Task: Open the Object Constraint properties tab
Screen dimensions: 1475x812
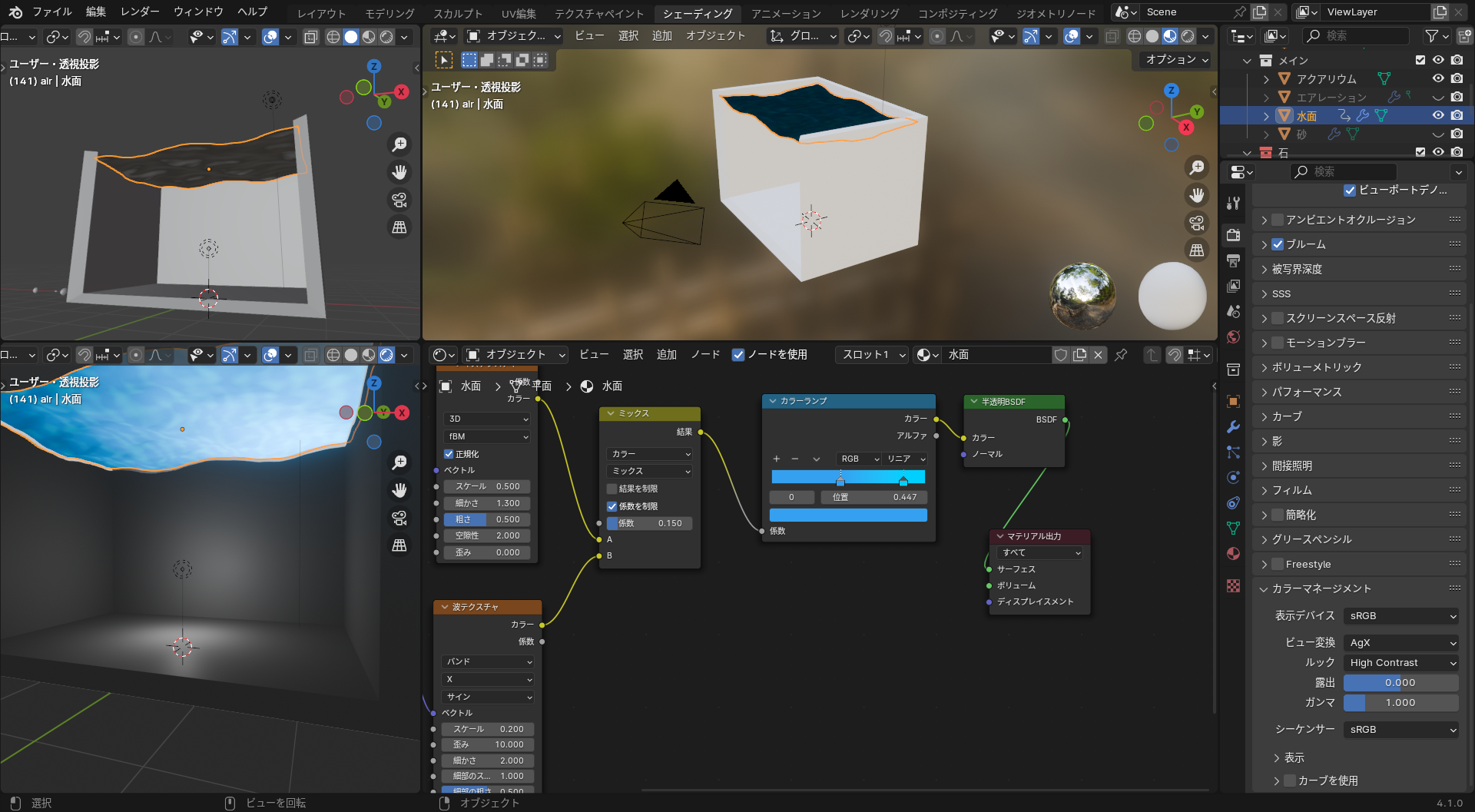Action: [1233, 502]
